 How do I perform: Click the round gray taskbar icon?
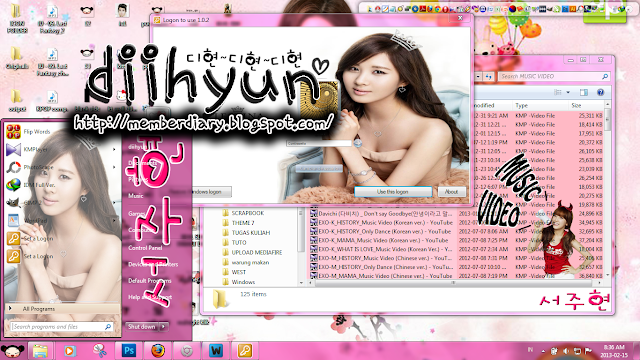coord(187,351)
